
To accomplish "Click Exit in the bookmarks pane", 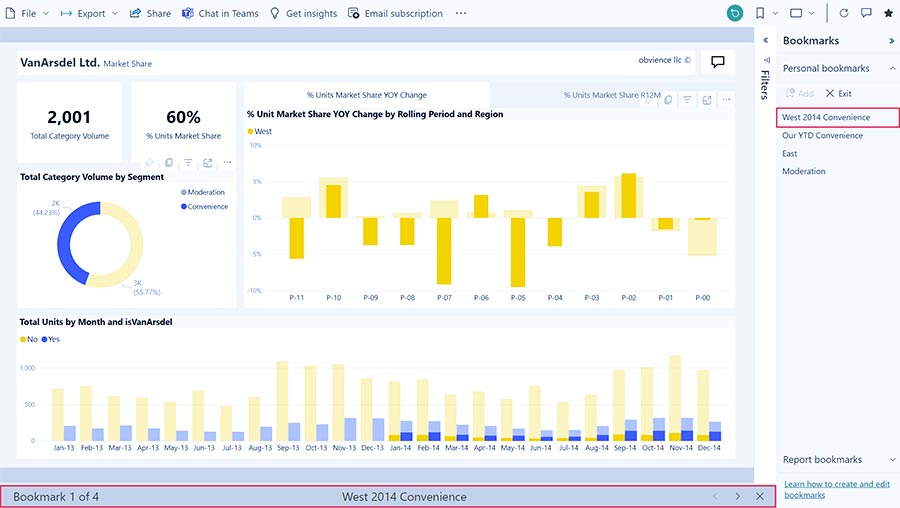I will (x=838, y=93).
